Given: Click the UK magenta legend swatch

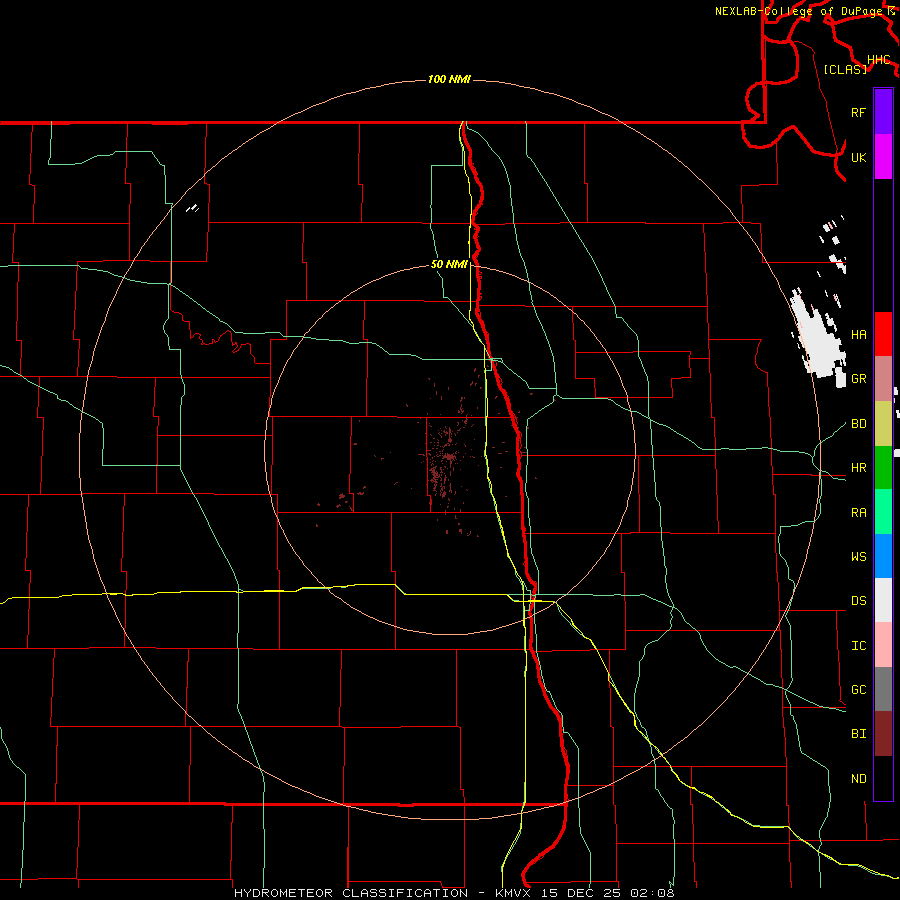Looking at the screenshot, I should pyautogui.click(x=883, y=157).
